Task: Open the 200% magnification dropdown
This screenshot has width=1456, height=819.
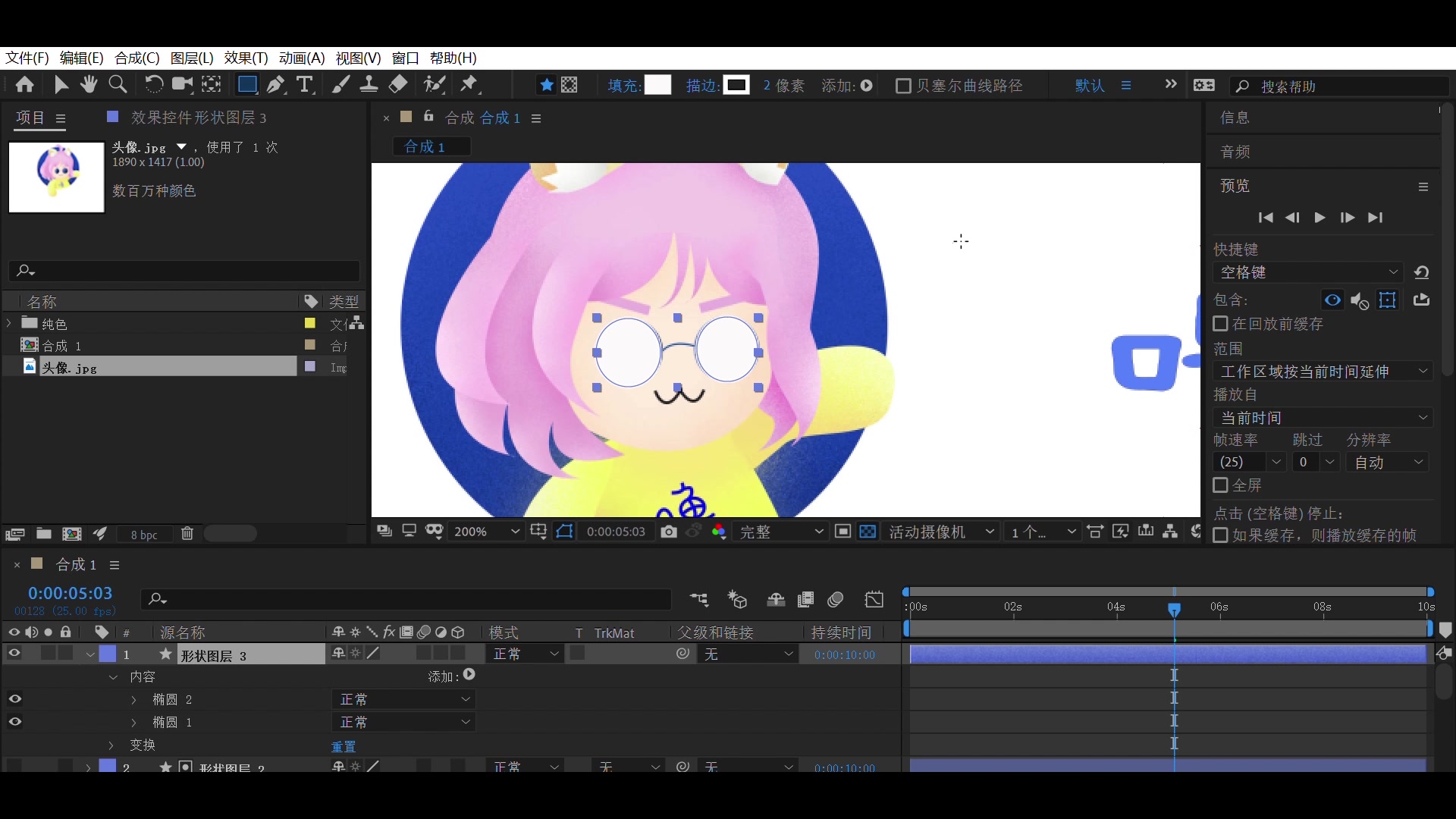Action: point(486,532)
